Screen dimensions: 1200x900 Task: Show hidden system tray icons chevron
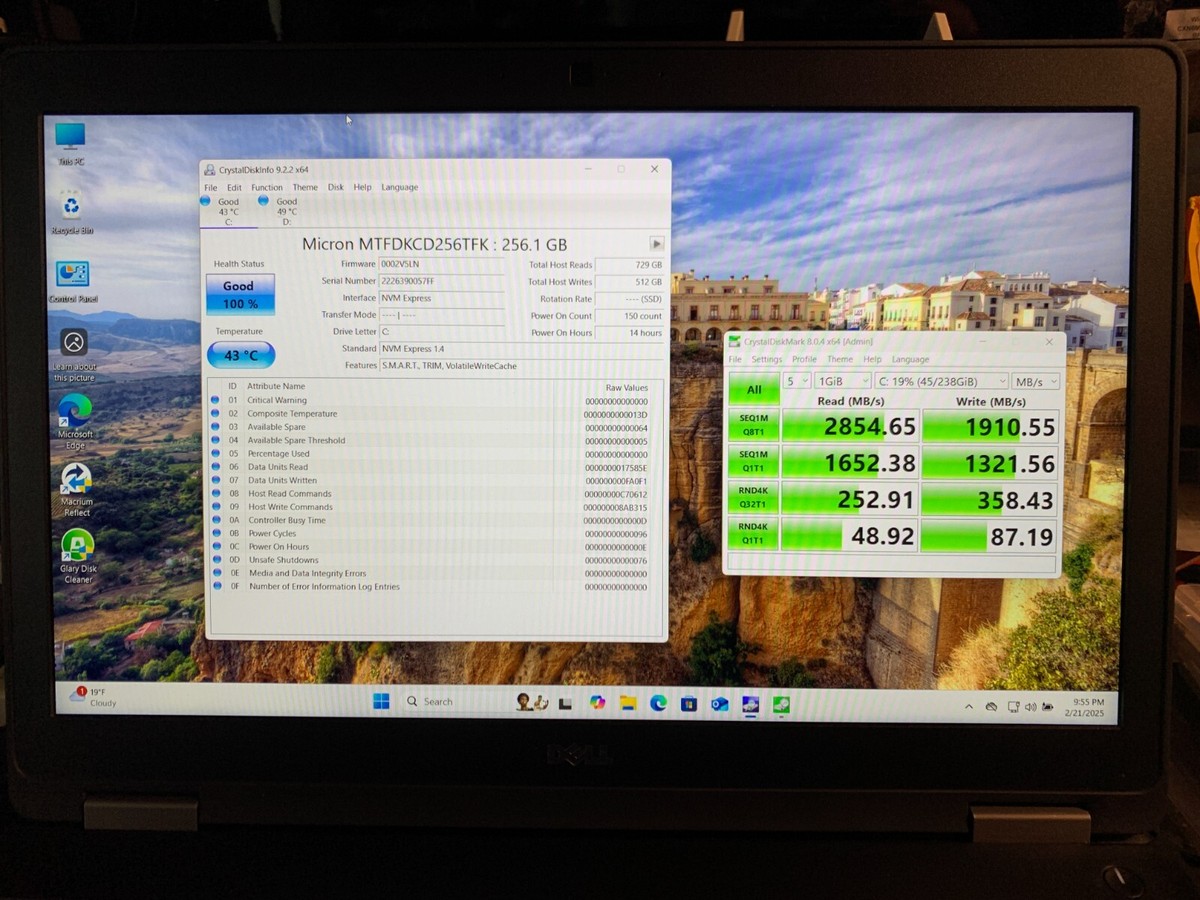[968, 706]
